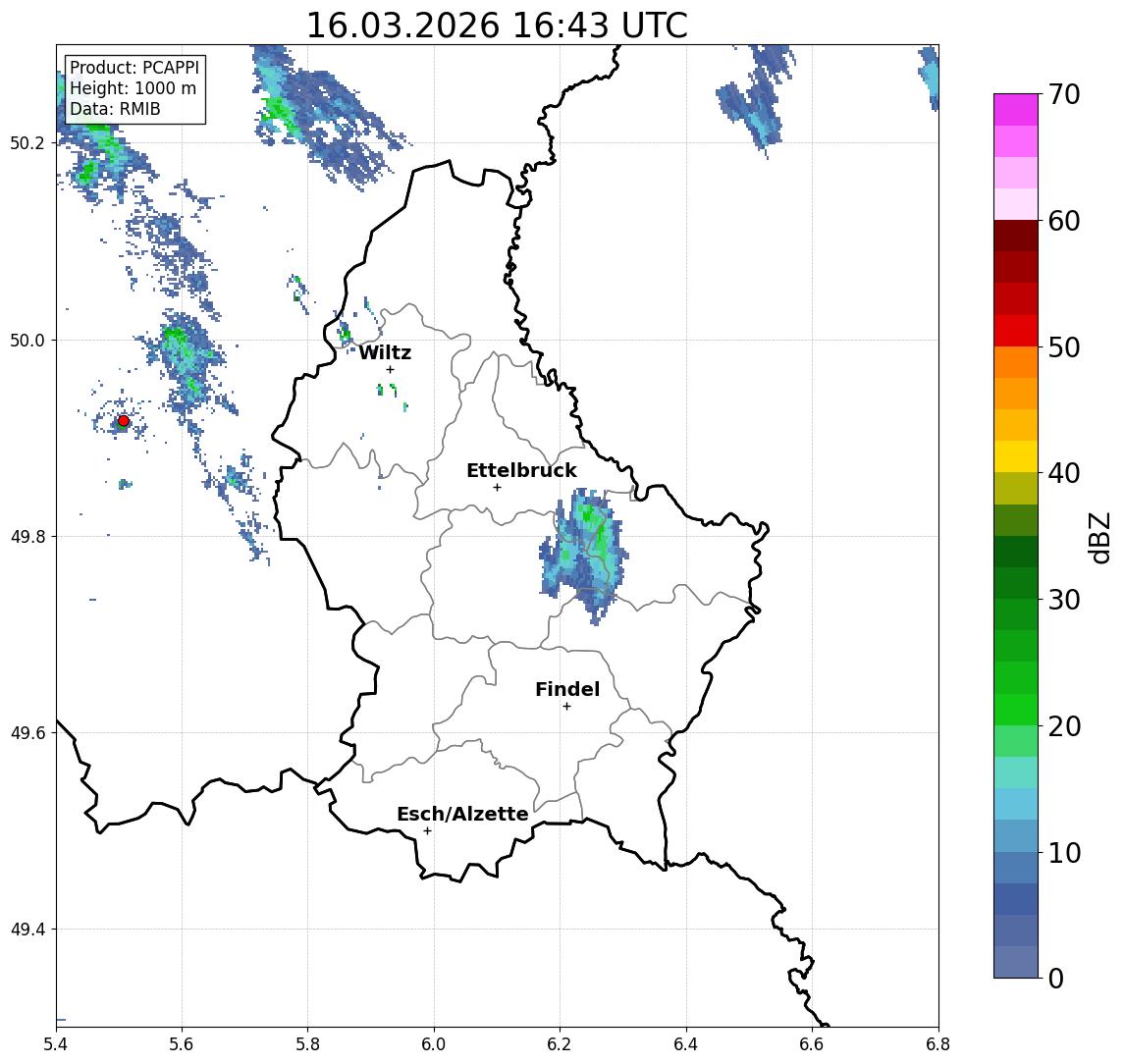This screenshot has height=1064, width=1124.
Task: Click the longitude tick label 5.4
Action: click(x=56, y=1044)
